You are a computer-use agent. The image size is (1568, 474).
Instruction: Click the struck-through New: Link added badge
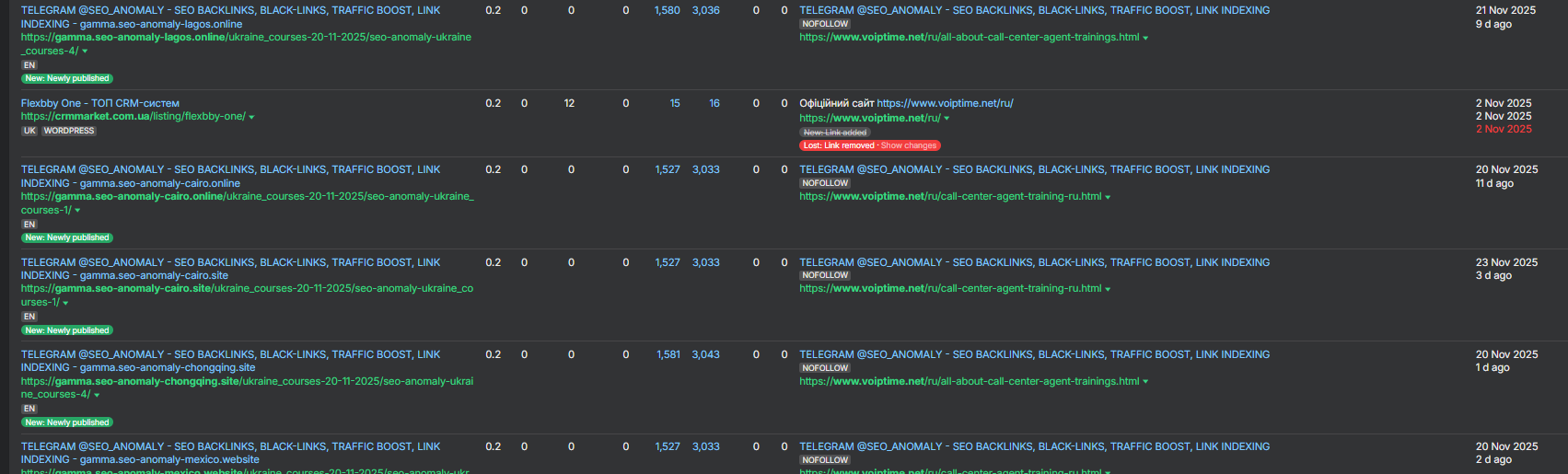(x=835, y=133)
